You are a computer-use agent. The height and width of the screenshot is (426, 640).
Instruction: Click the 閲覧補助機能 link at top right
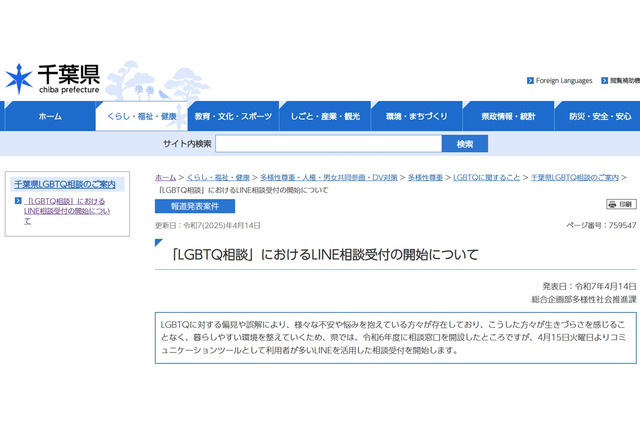[624, 81]
